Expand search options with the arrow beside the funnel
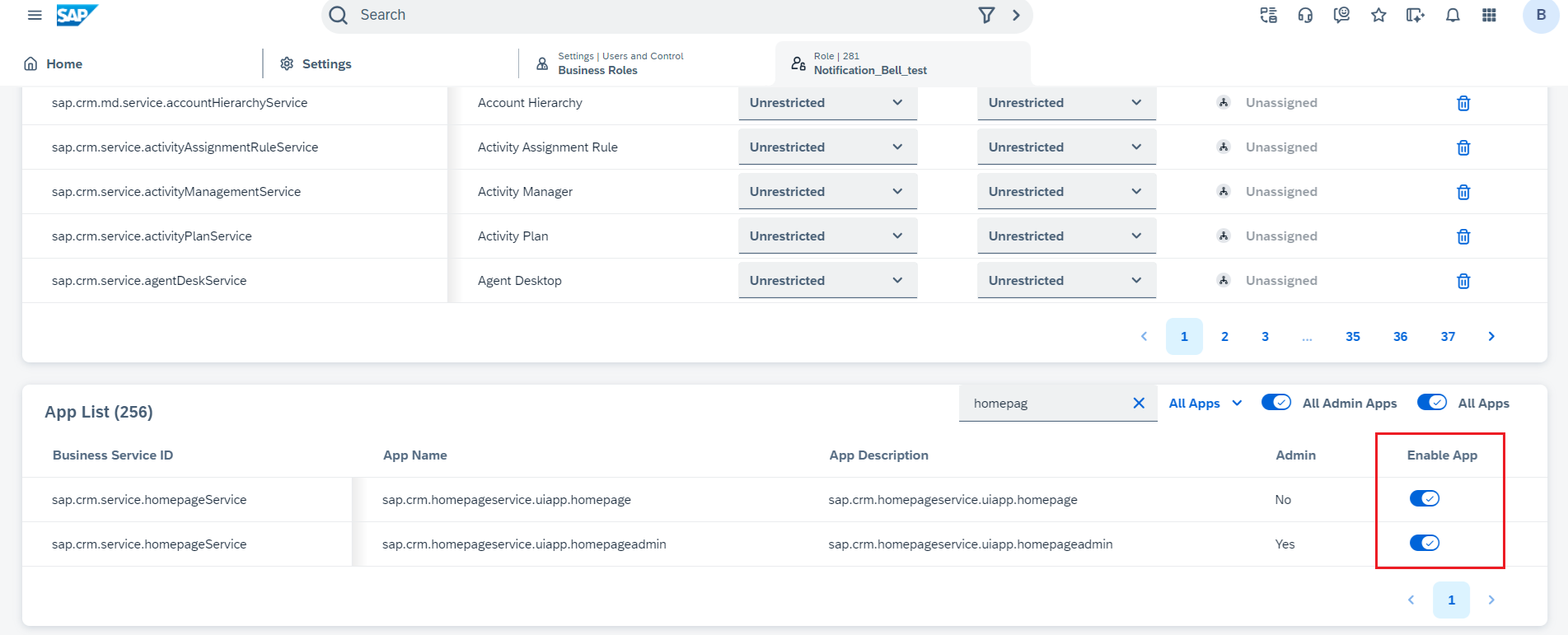Viewport: 1568px width, 635px height. point(1016,15)
